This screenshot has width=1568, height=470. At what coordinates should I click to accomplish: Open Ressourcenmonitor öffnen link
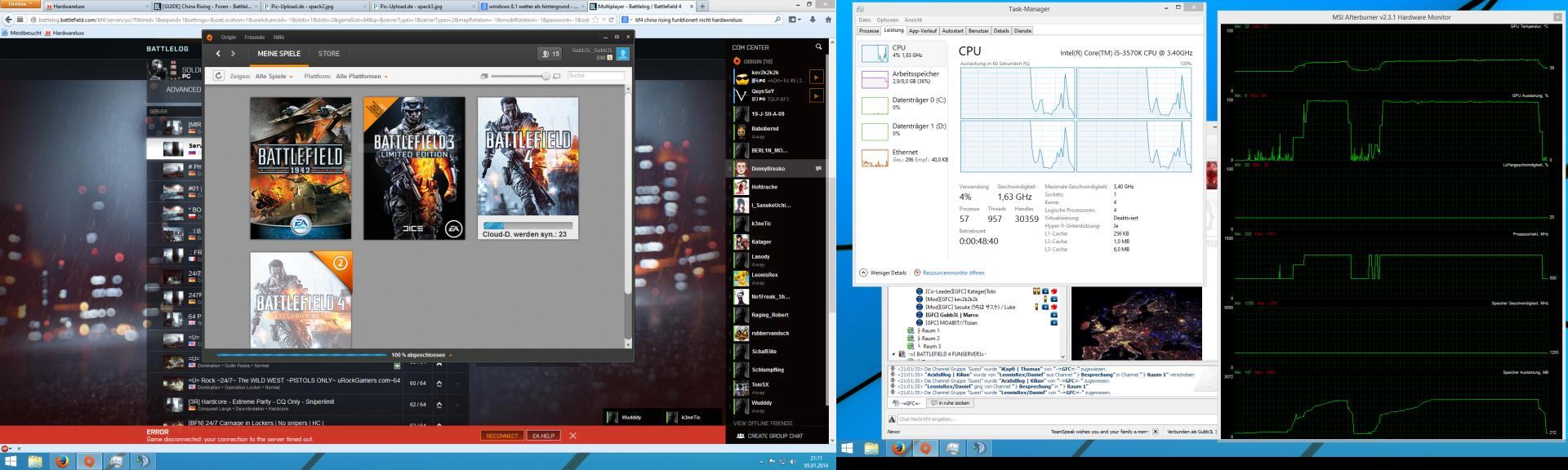[x=952, y=273]
